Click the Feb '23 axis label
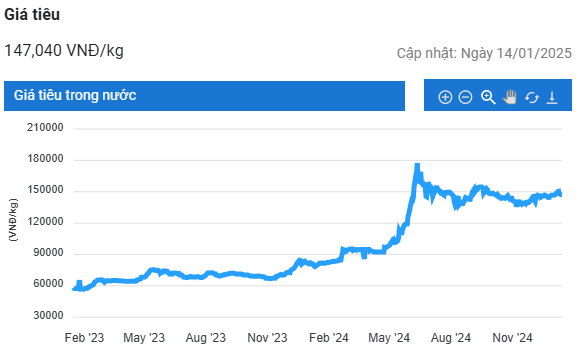 tap(84, 338)
